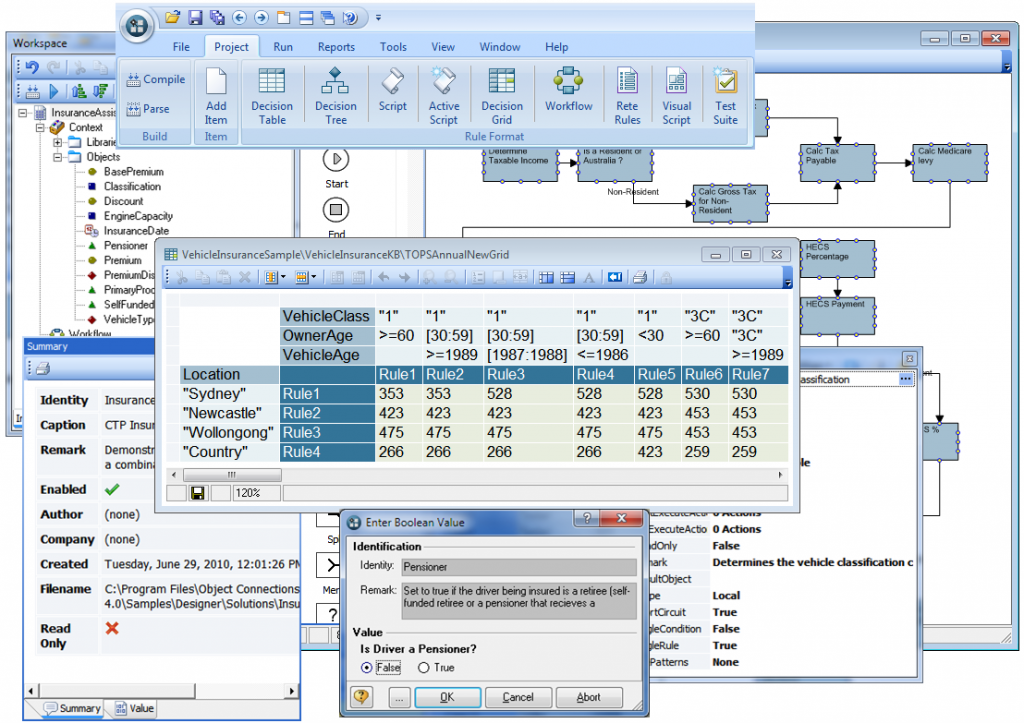Select the True radio button
1024x723 pixels.
click(424, 667)
